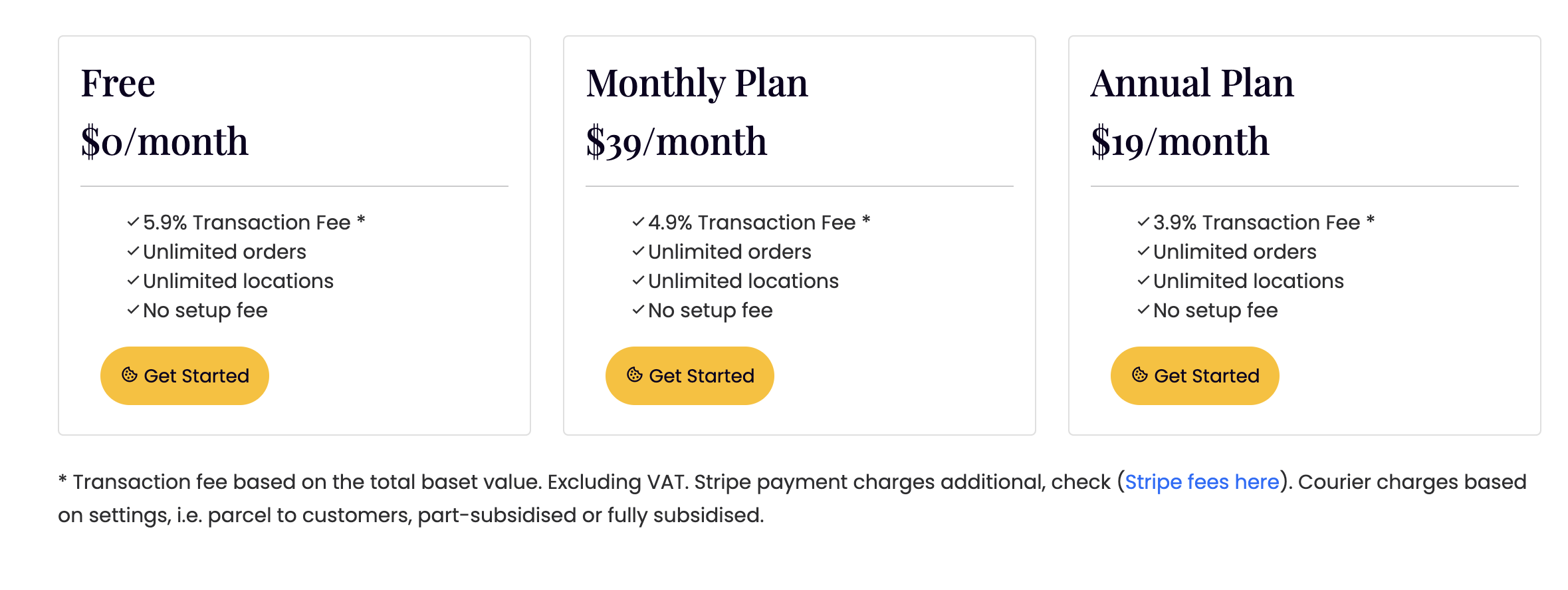1568x590 pixels.
Task: Click the transaction fee footnote paragraph
Action: coord(792,498)
